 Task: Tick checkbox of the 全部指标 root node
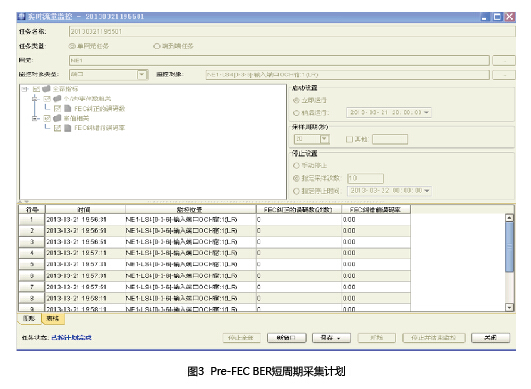[x=36, y=89]
